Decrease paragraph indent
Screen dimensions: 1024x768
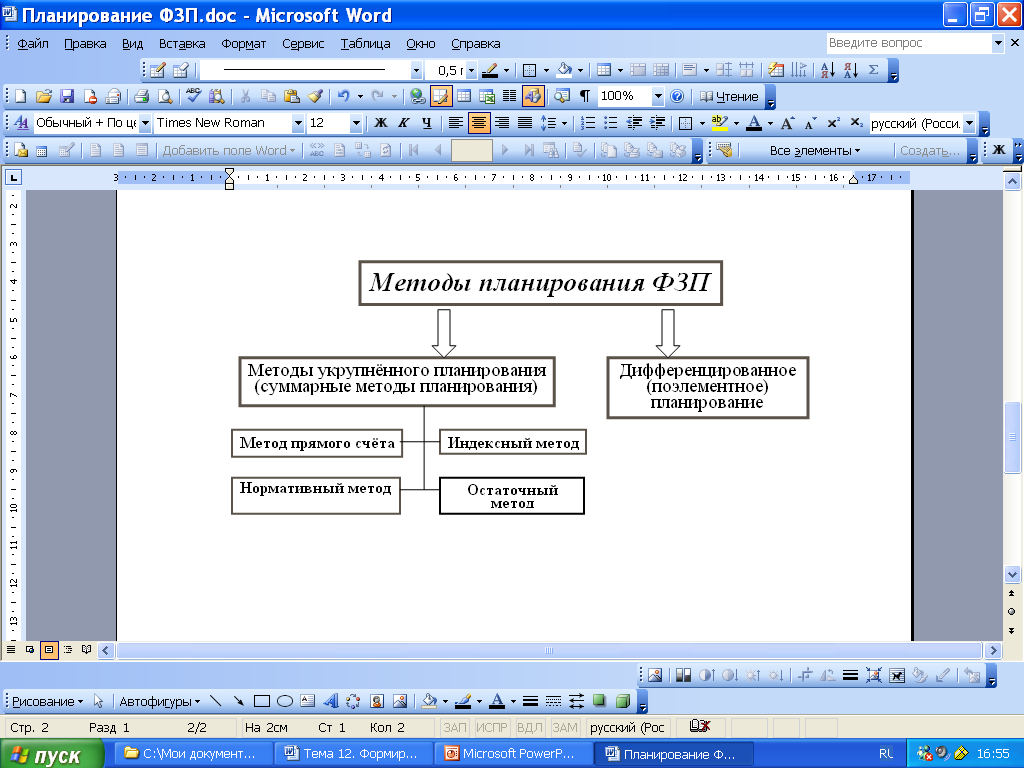(x=633, y=123)
